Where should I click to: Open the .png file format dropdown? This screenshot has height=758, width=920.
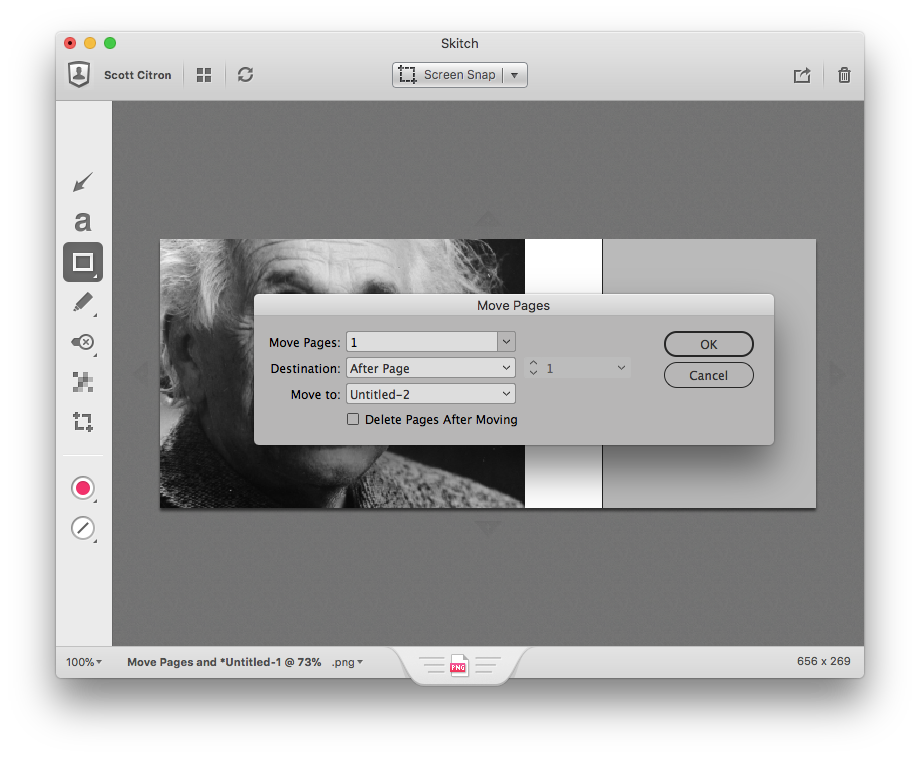click(x=346, y=661)
